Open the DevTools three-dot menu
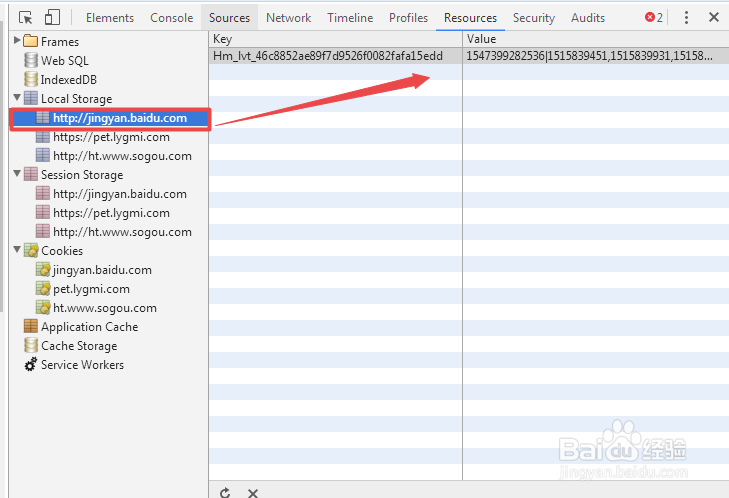 tap(686, 18)
